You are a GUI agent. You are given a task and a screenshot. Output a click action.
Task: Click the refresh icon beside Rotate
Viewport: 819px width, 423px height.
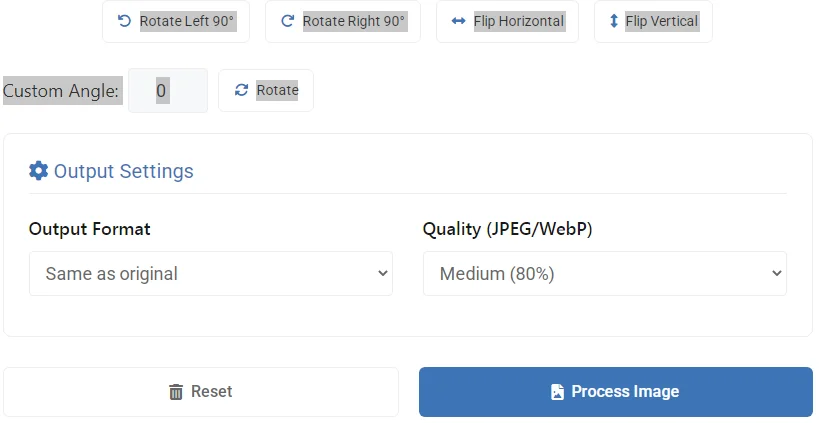pyautogui.click(x=241, y=90)
